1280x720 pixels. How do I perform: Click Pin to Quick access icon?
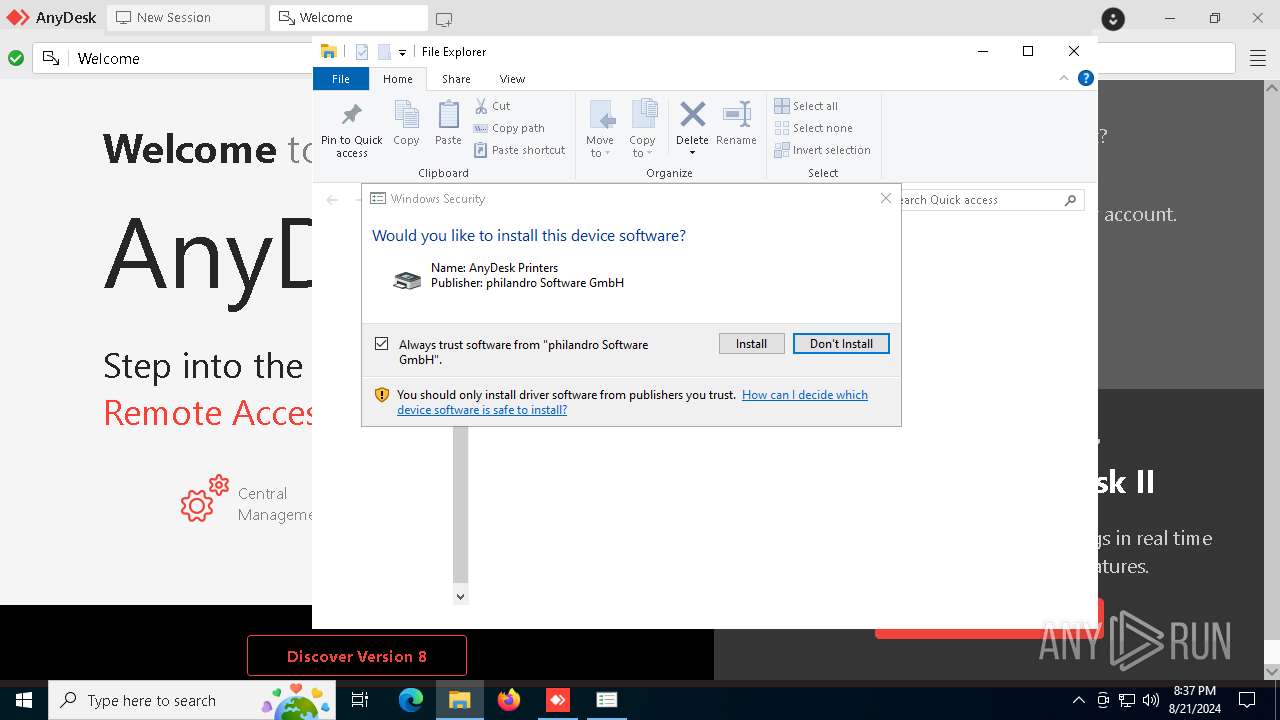351,128
